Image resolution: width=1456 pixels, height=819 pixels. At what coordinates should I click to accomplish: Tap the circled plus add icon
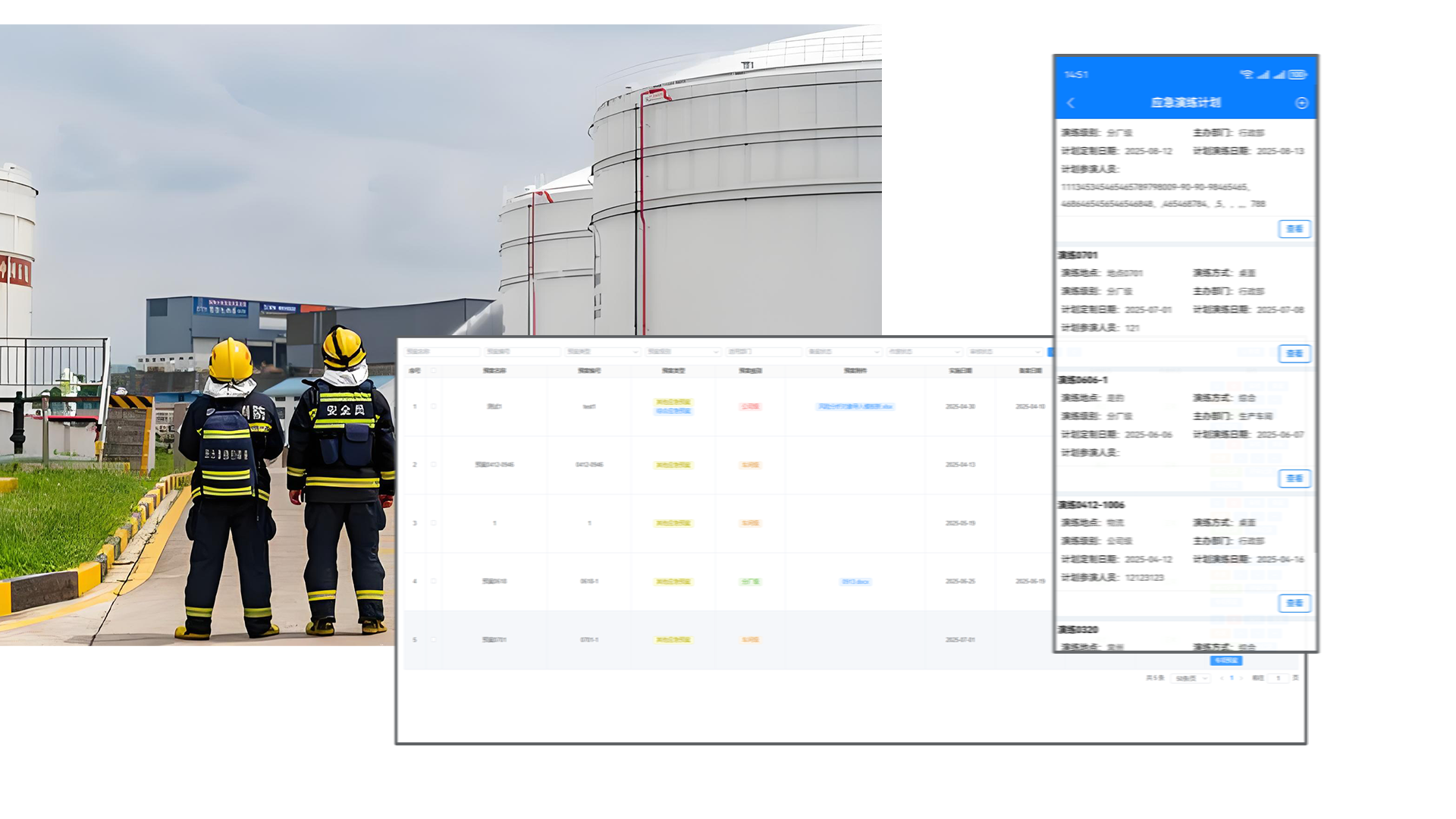1301,103
